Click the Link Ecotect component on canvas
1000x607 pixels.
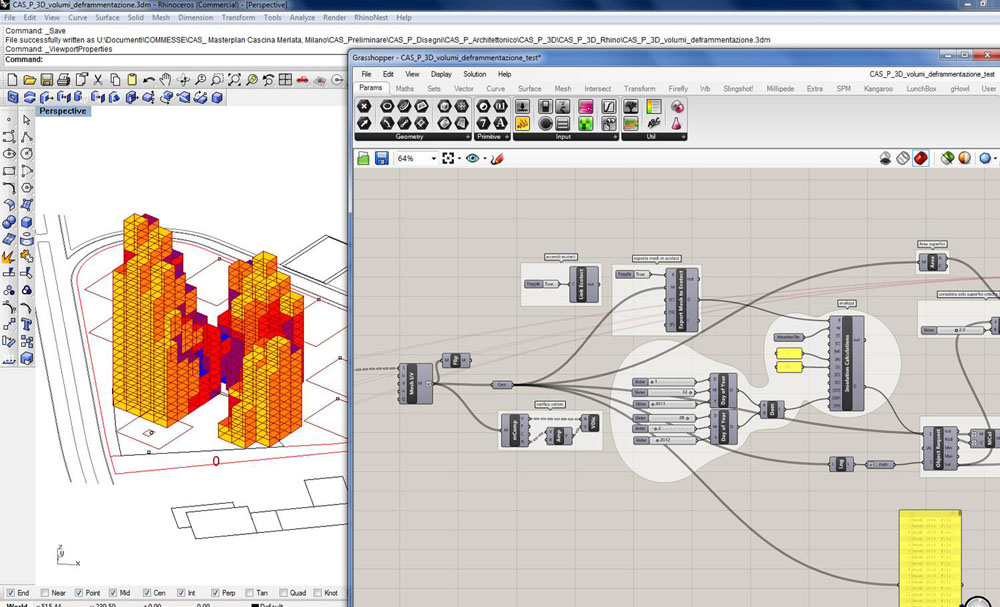pyautogui.click(x=584, y=284)
